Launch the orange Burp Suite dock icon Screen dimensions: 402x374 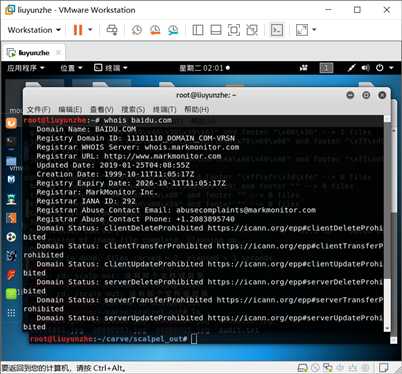coord(11,218)
